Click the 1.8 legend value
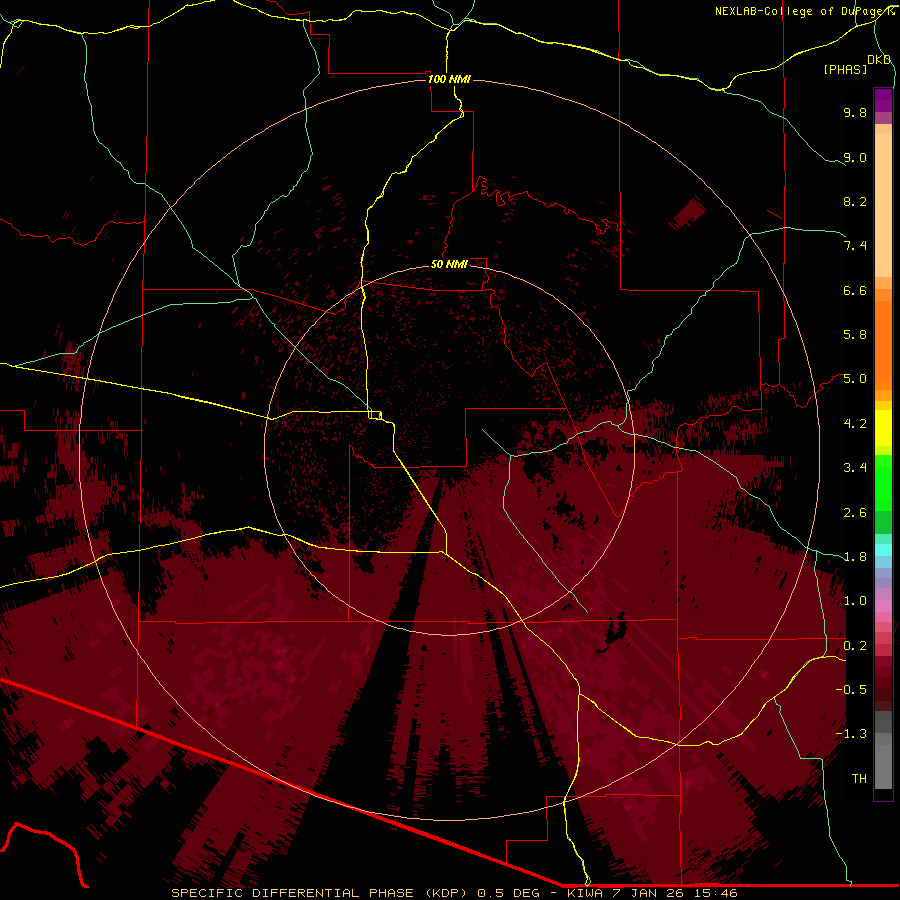Image resolution: width=900 pixels, height=900 pixels. 855,557
